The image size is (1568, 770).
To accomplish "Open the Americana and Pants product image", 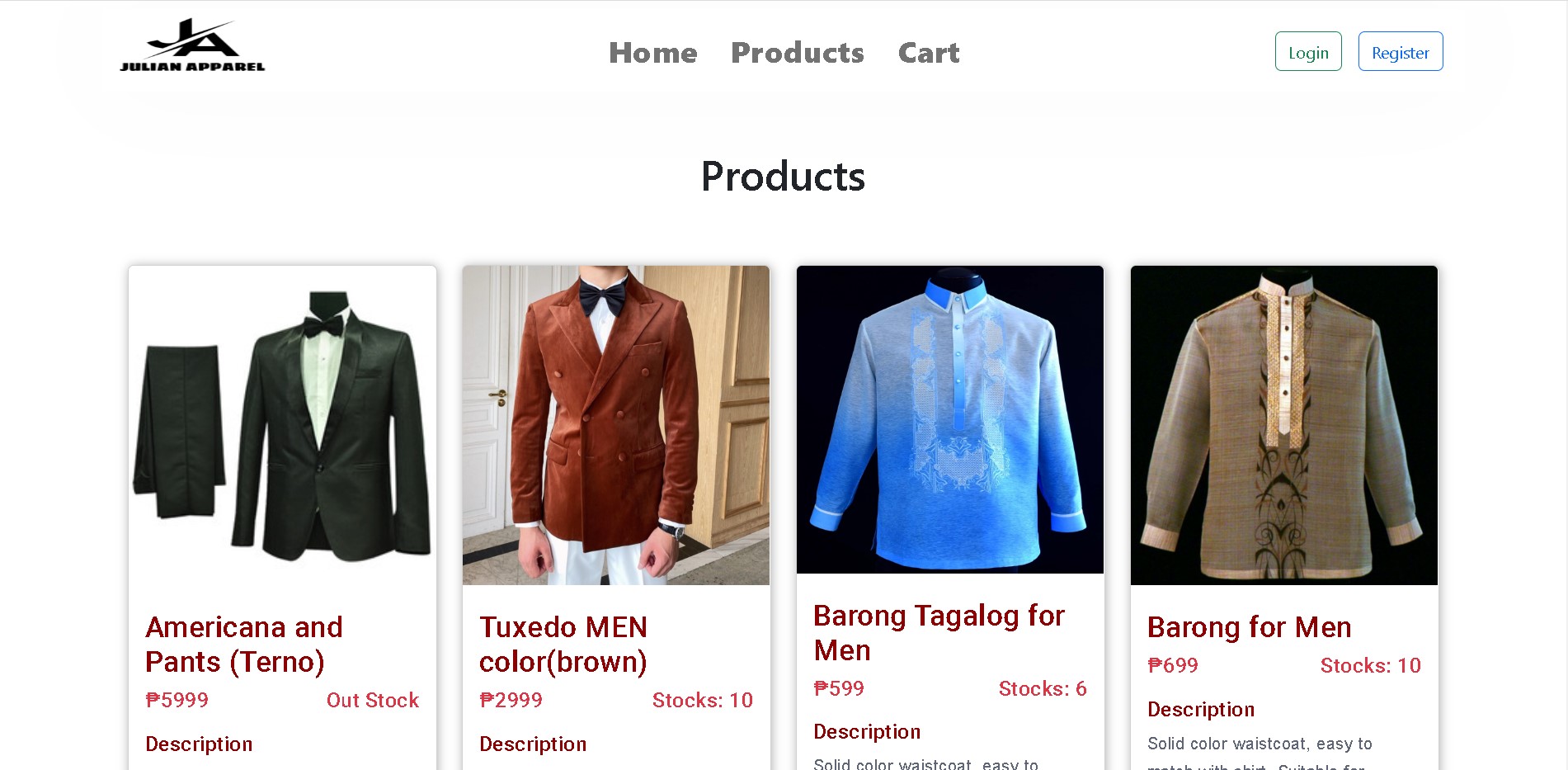I will tap(282, 425).
